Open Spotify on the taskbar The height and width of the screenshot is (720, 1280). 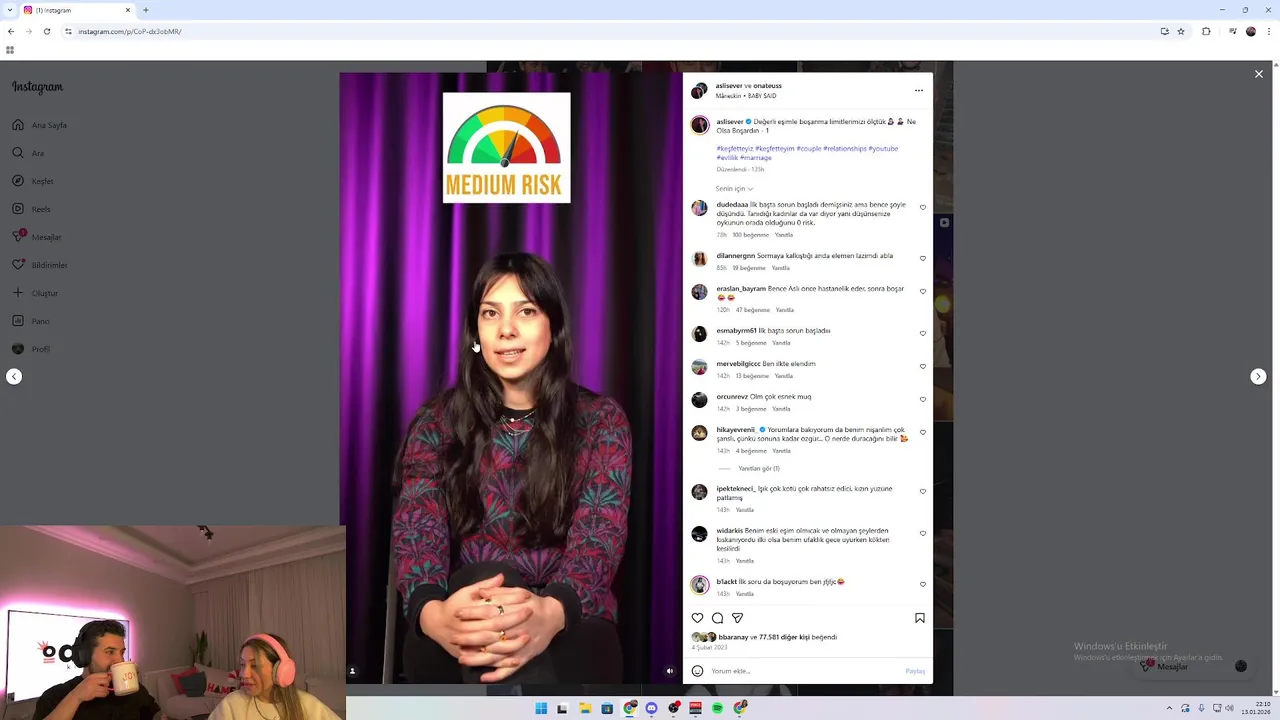(x=717, y=708)
